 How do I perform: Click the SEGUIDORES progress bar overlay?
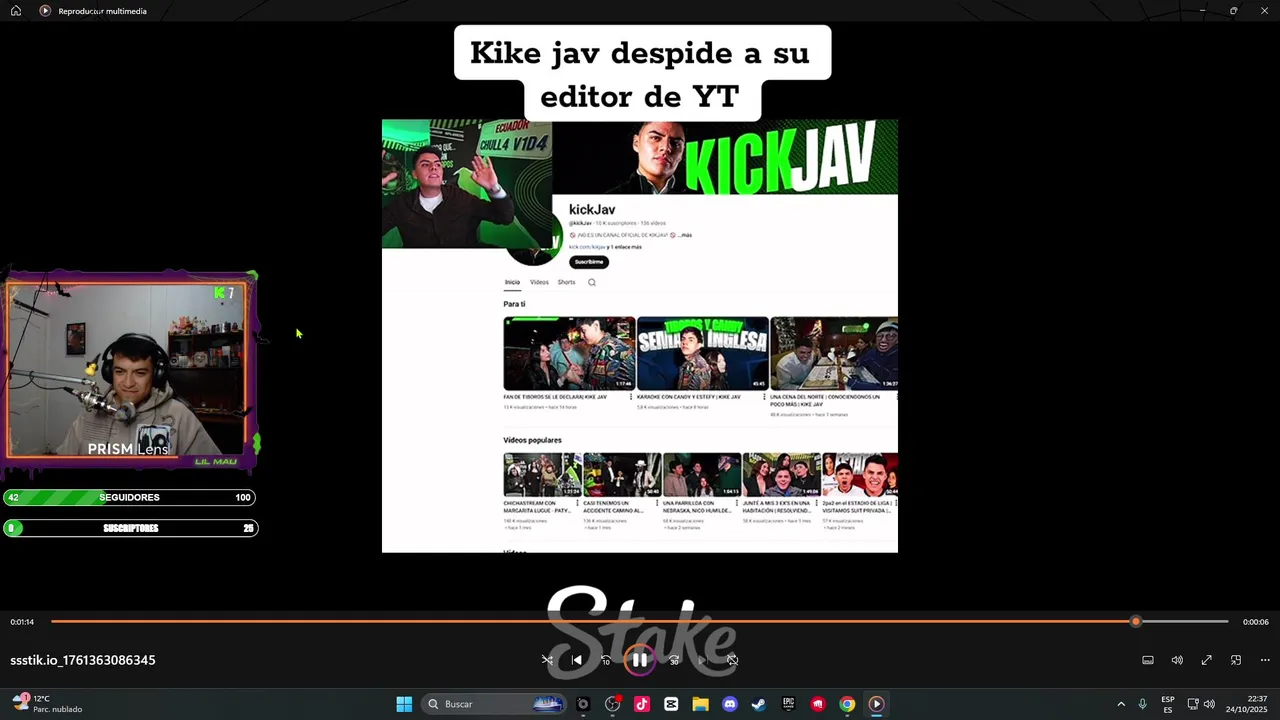[130, 497]
